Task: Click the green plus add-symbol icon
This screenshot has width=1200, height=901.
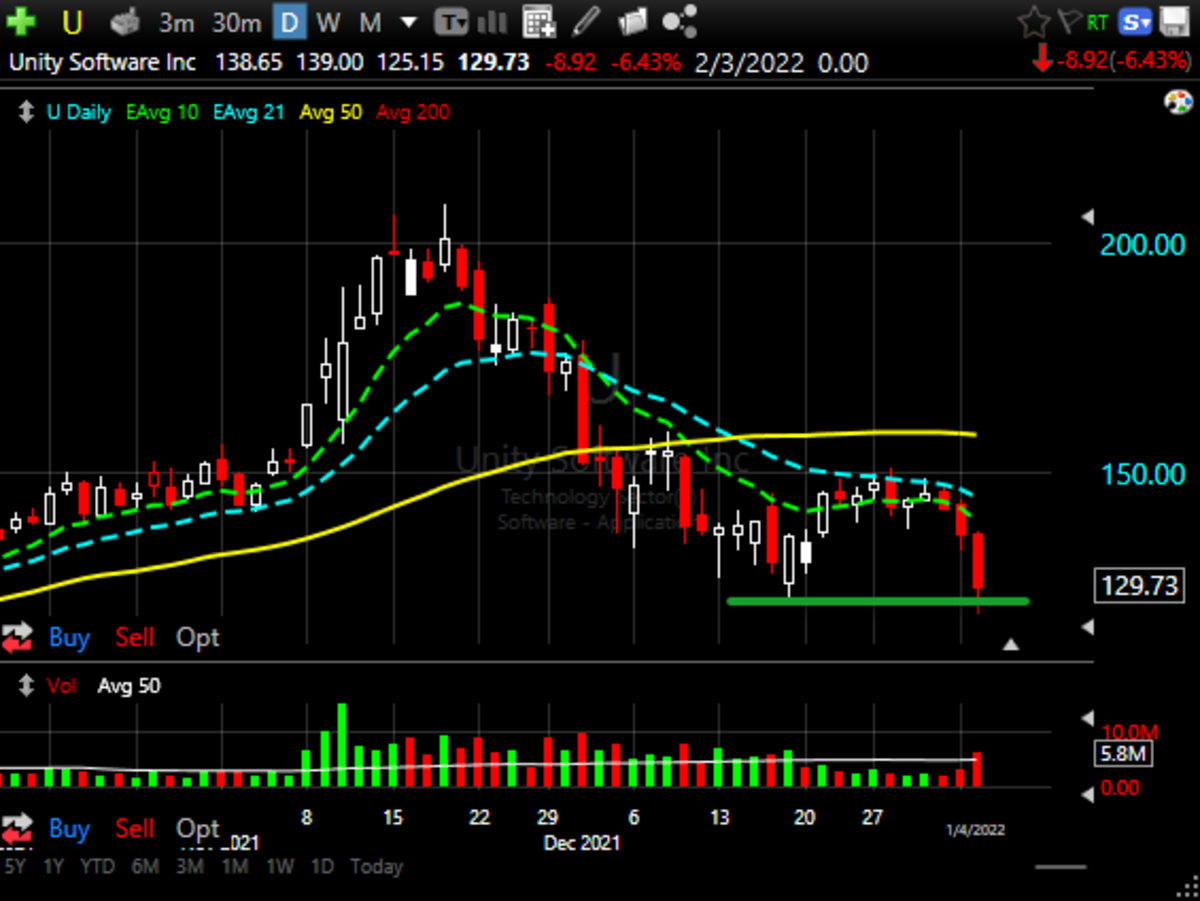Action: (x=21, y=21)
